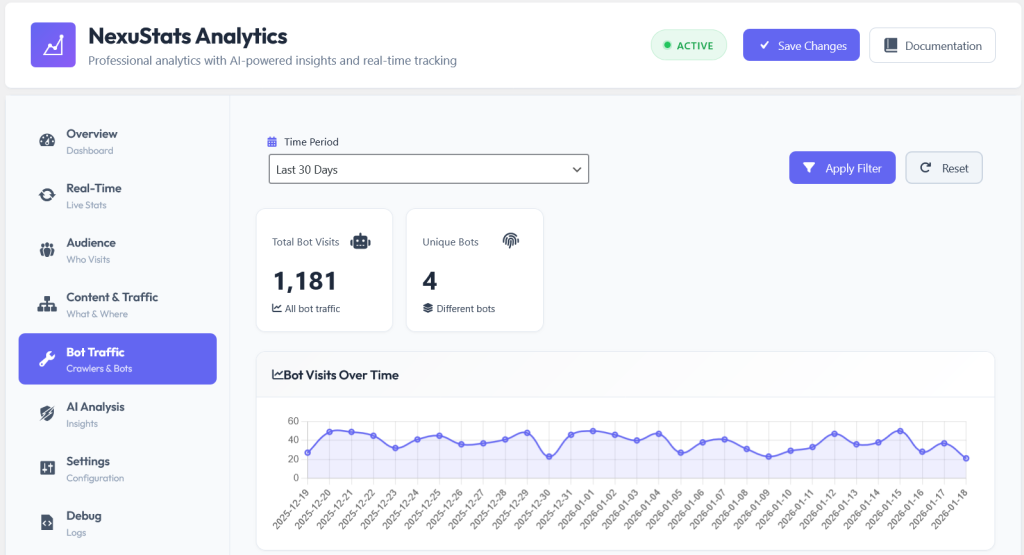The width and height of the screenshot is (1024, 555).
Task: Click the Debug code file icon
Action: click(x=47, y=522)
